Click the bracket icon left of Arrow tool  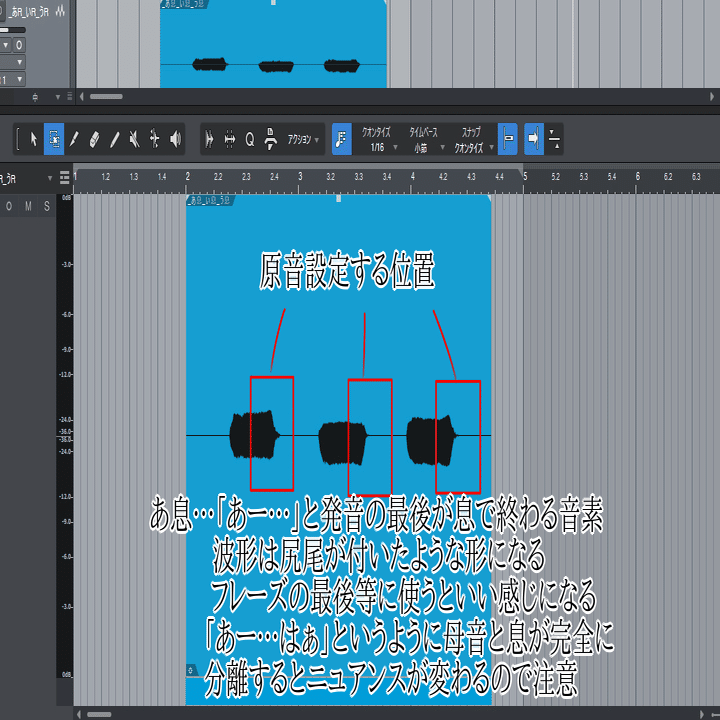point(18,139)
